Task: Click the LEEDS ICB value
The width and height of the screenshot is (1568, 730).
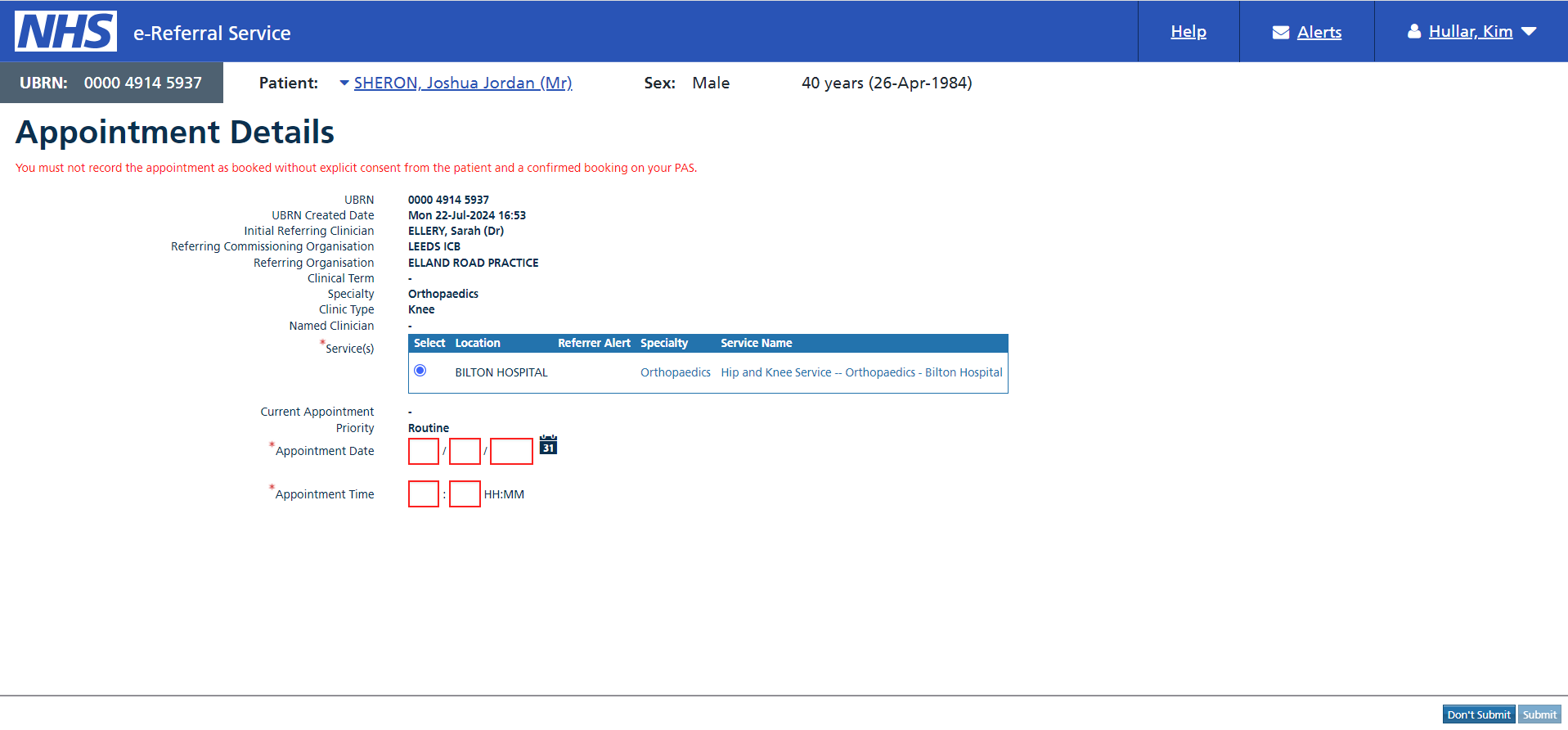Action: [434, 246]
